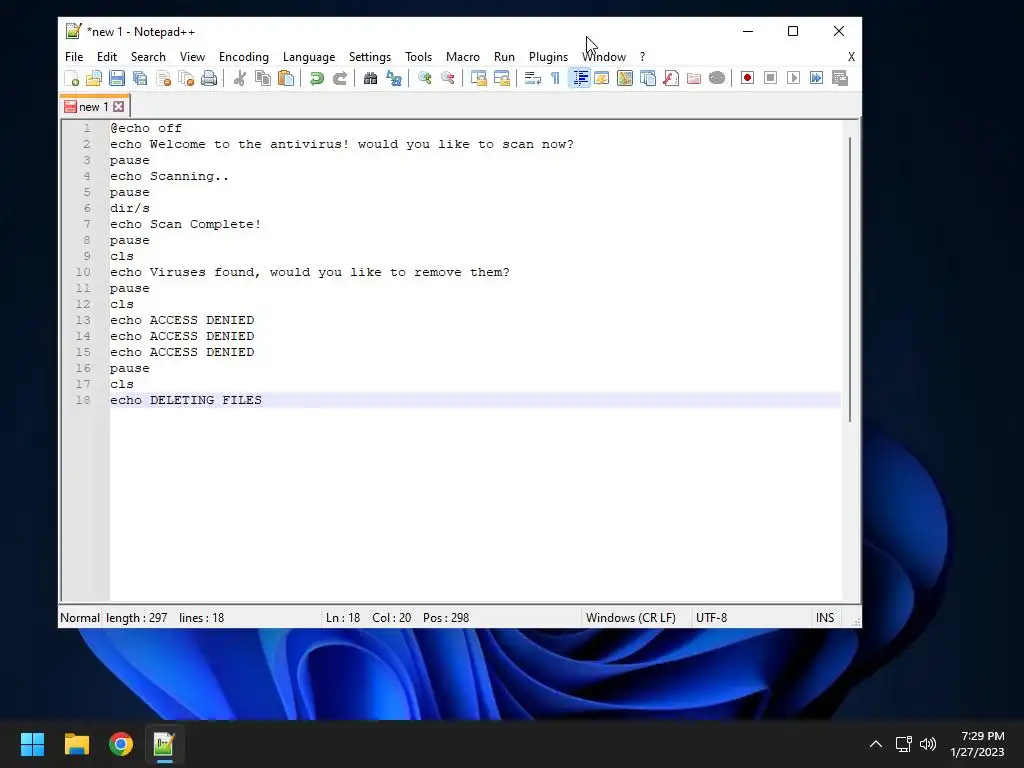Toggle synchronized vertical scrolling icon
Screen dimensions: 1024x768
pos(479,78)
